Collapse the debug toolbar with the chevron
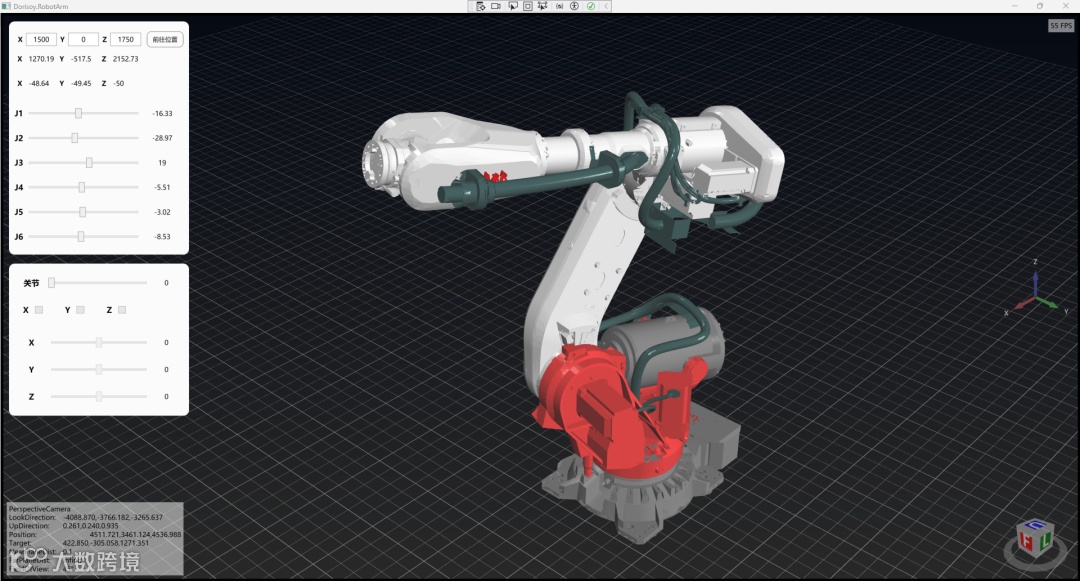Image resolution: width=1080 pixels, height=581 pixels. [x=606, y=6]
